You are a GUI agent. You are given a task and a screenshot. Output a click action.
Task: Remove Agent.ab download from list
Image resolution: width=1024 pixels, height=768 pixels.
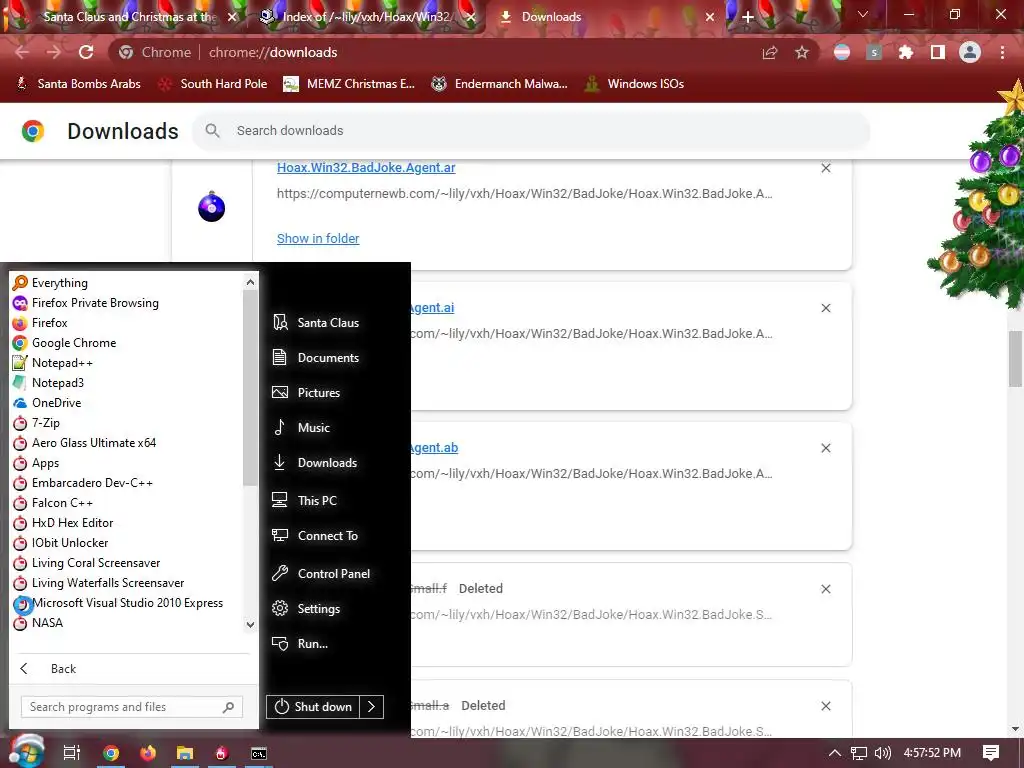825,449
